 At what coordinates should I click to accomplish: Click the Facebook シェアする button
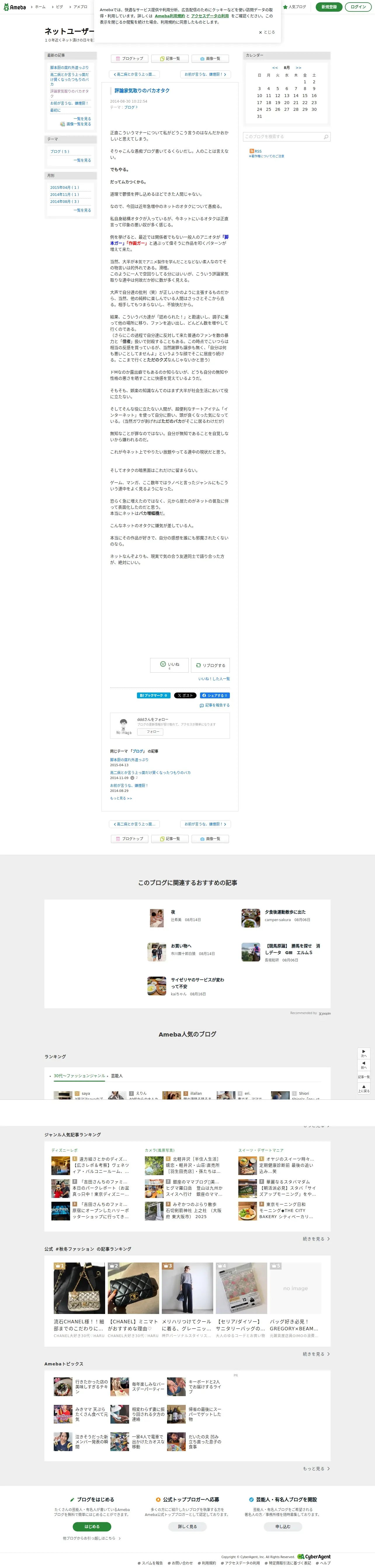[215, 695]
